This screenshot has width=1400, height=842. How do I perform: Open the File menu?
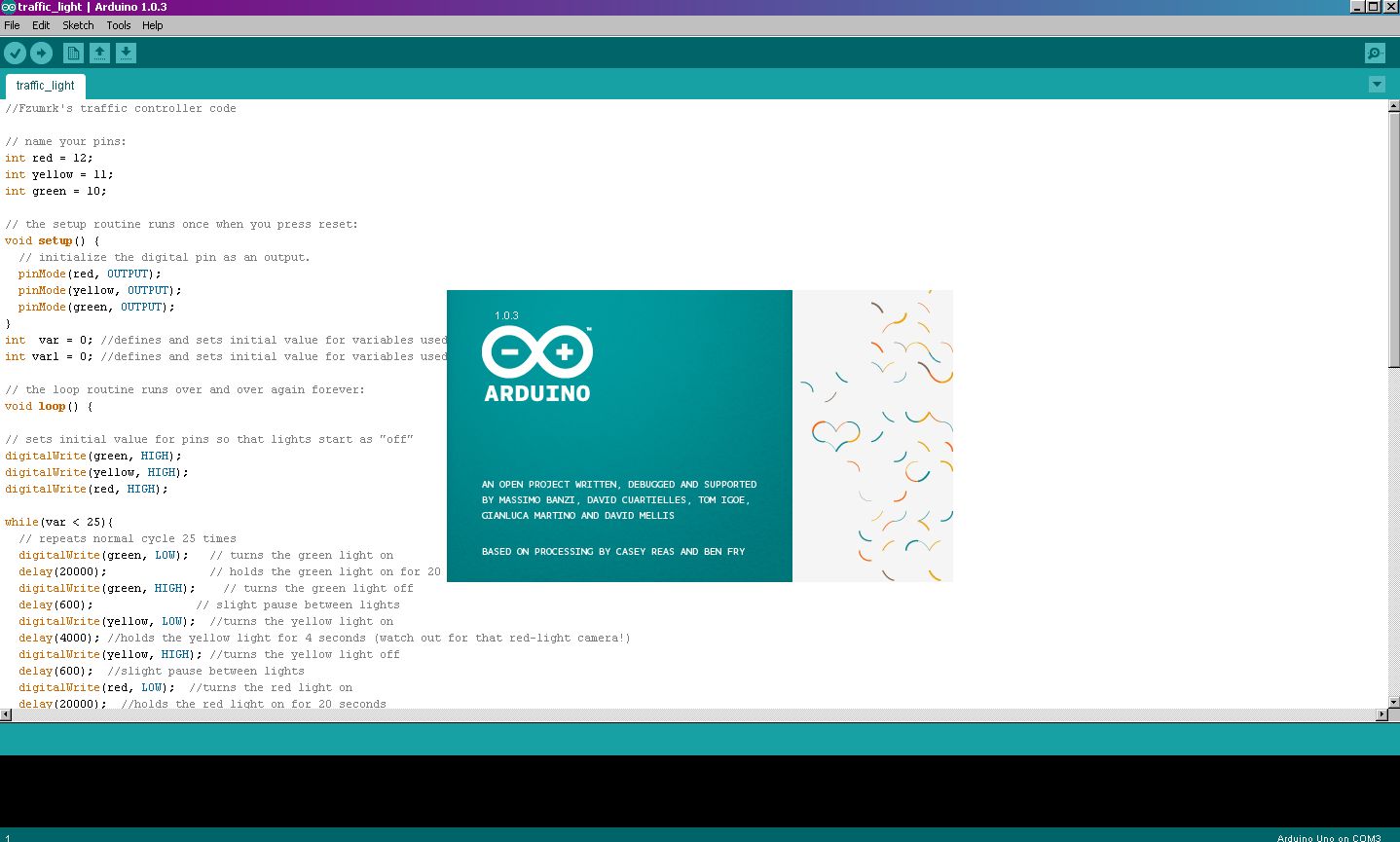point(12,25)
